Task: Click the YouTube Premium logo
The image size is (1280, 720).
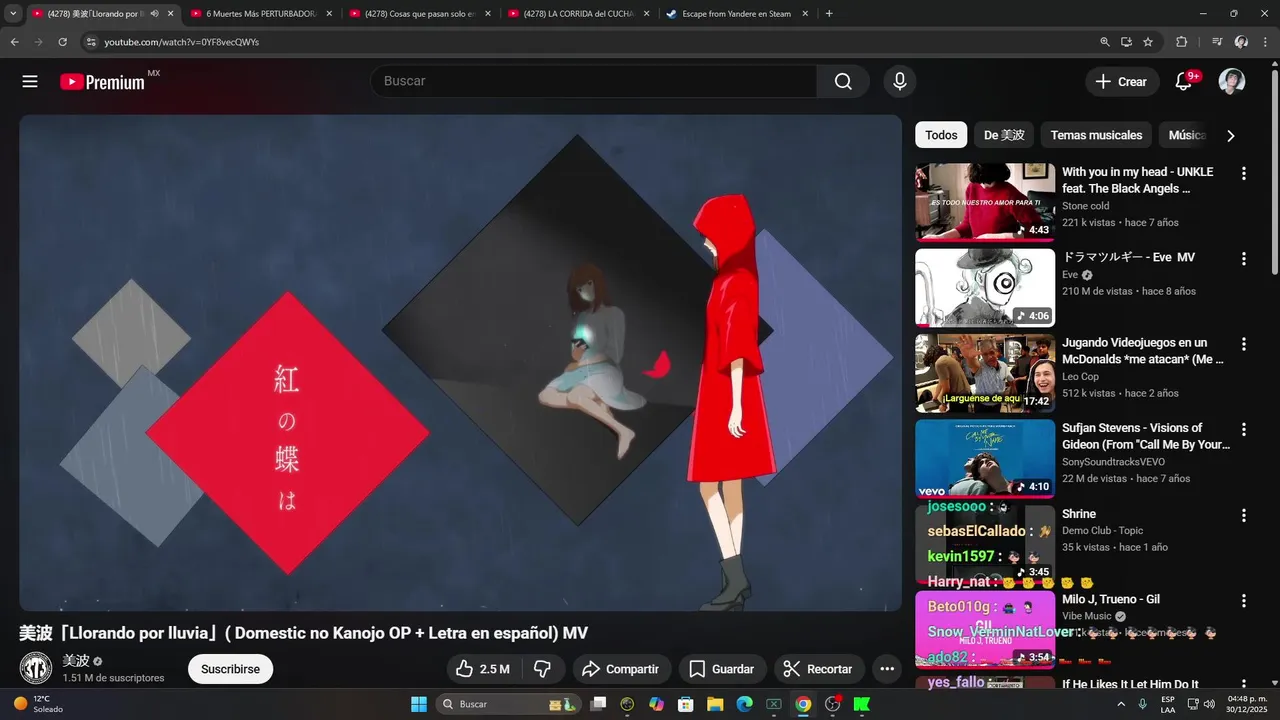Action: tap(103, 82)
